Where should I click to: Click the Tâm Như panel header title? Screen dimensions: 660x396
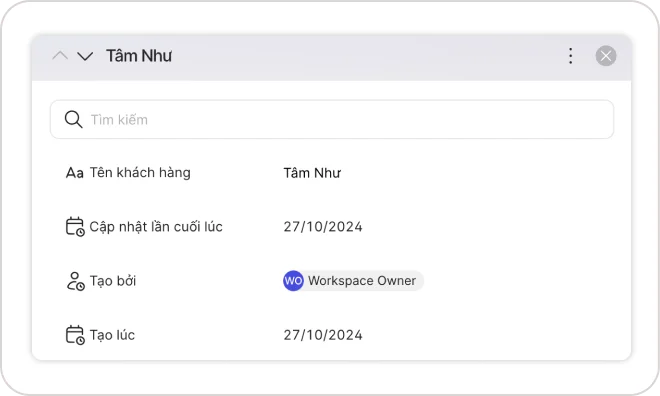(x=139, y=56)
